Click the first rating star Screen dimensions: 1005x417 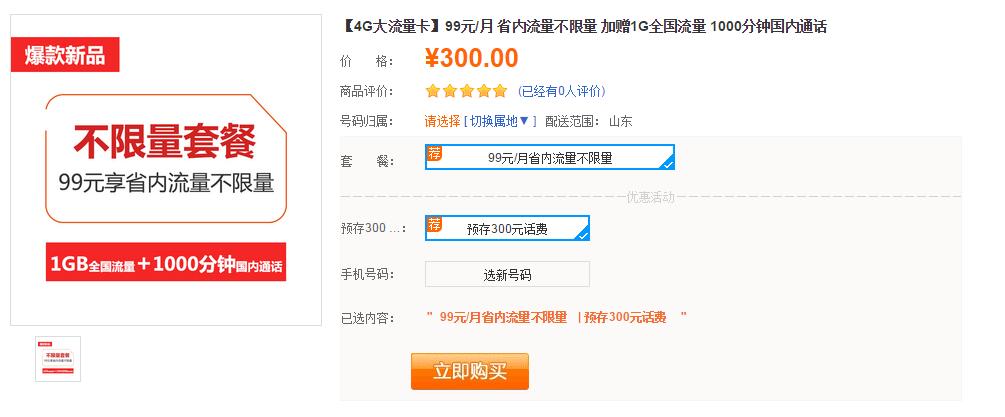pyautogui.click(x=433, y=91)
